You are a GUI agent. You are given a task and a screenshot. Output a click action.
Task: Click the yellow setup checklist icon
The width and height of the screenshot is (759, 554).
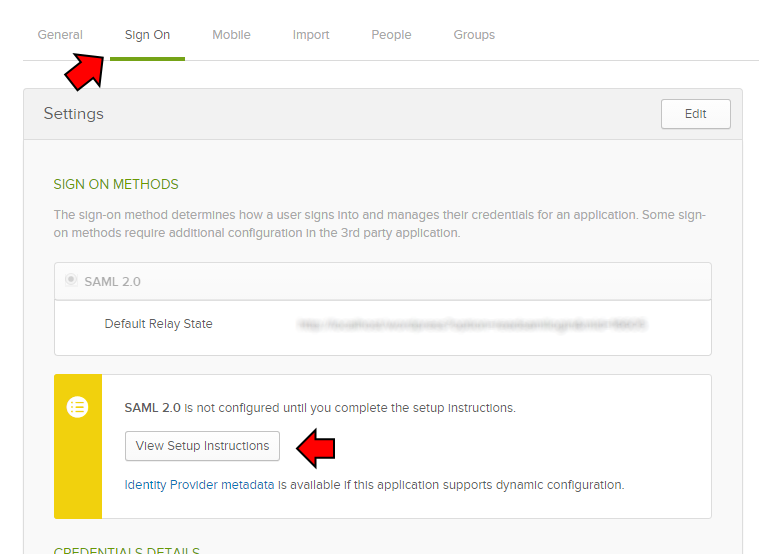pyautogui.click(x=78, y=407)
